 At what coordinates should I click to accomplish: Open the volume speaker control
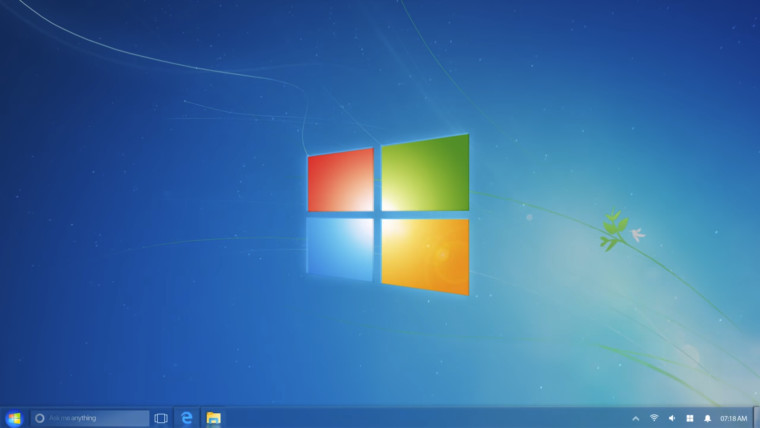click(672, 418)
